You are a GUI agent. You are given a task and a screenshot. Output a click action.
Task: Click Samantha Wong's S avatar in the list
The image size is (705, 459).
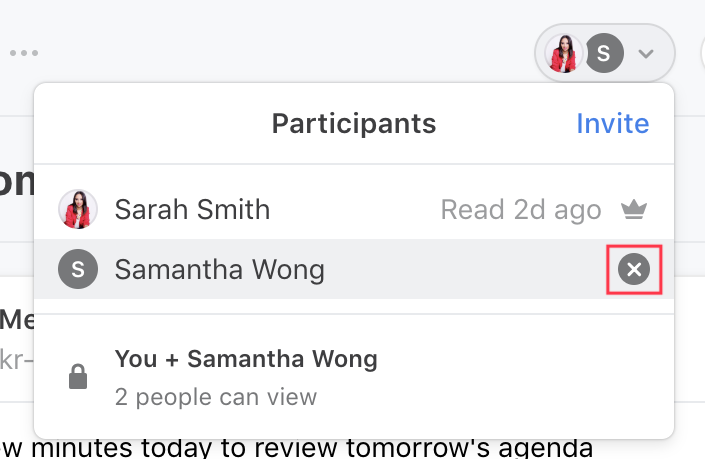(x=78, y=269)
